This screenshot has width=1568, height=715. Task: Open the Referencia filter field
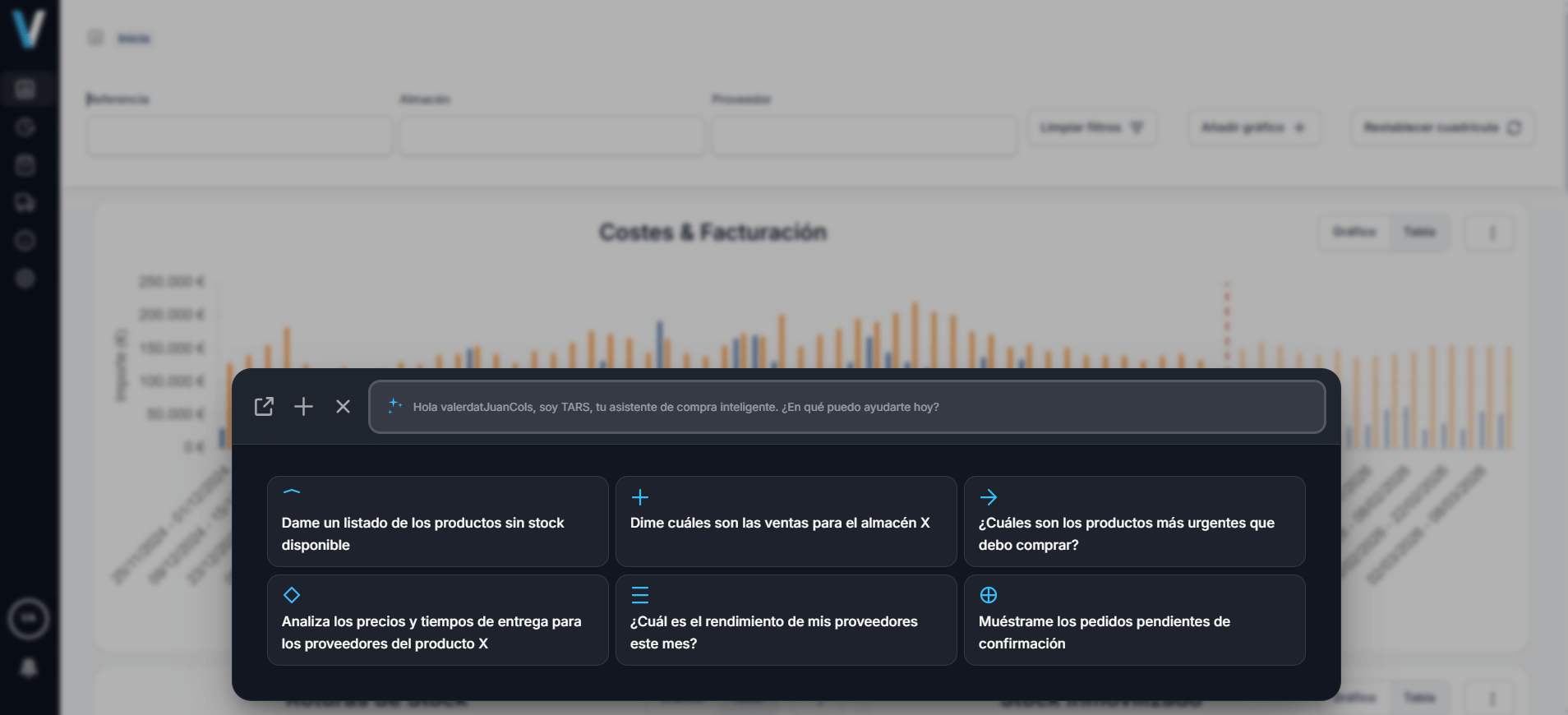[239, 135]
